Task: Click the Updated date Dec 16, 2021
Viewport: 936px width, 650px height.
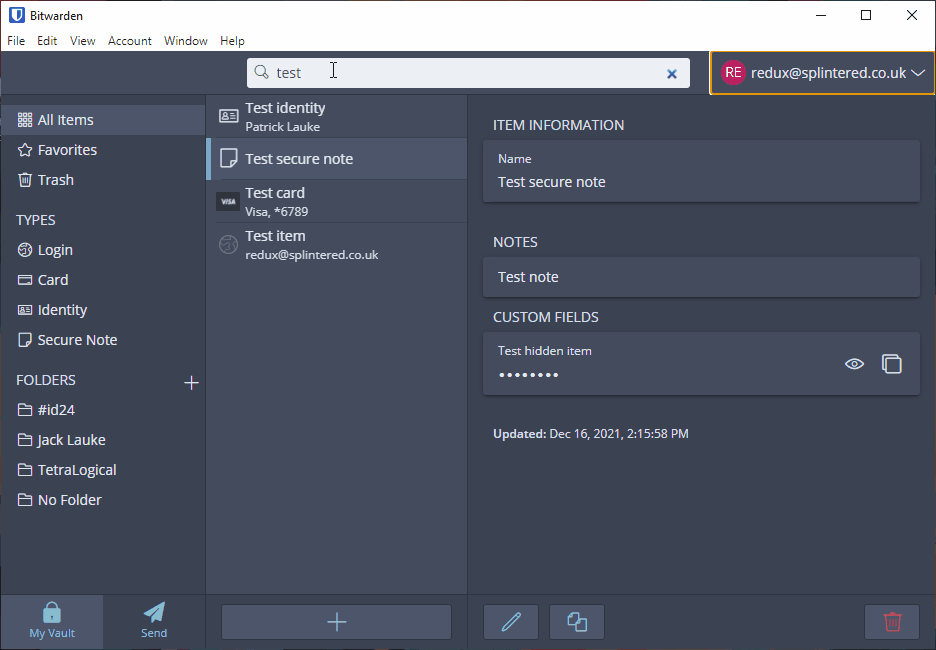Action: 619,434
